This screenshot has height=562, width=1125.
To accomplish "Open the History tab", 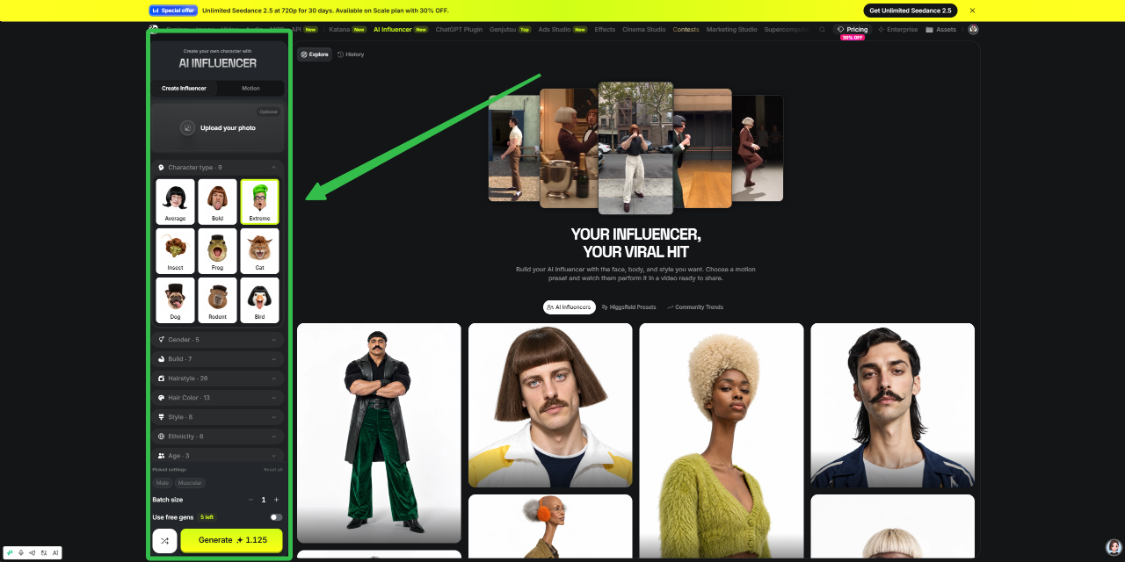I will point(351,55).
